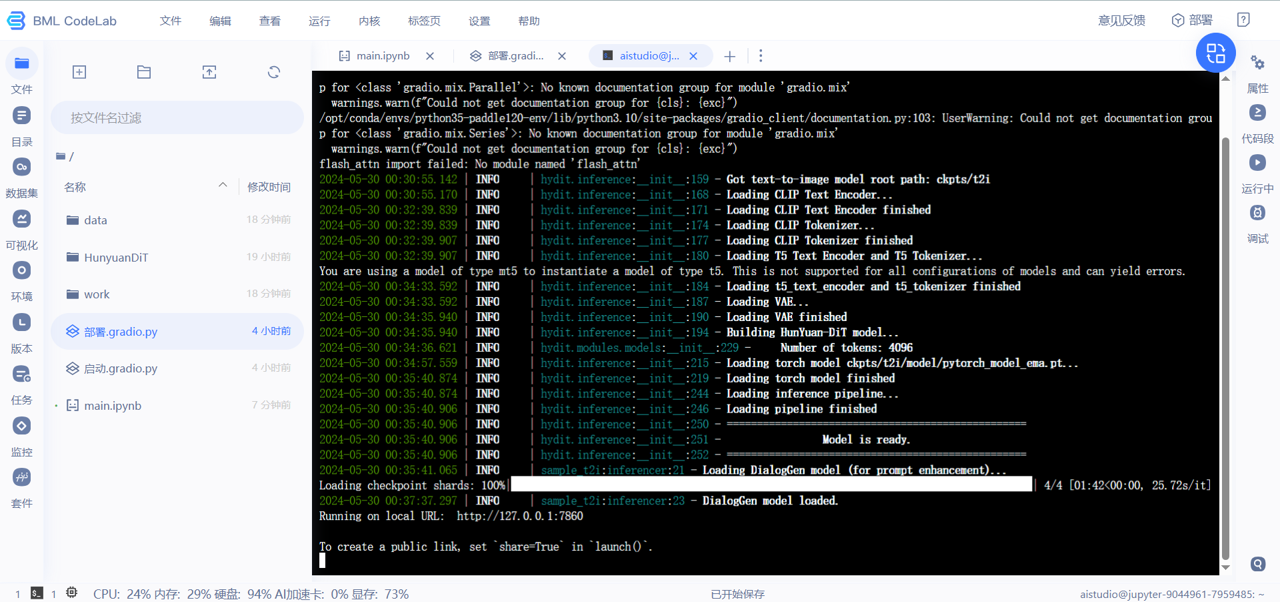
Task: Click the terminal icon in status bar
Action: [x=37, y=593]
